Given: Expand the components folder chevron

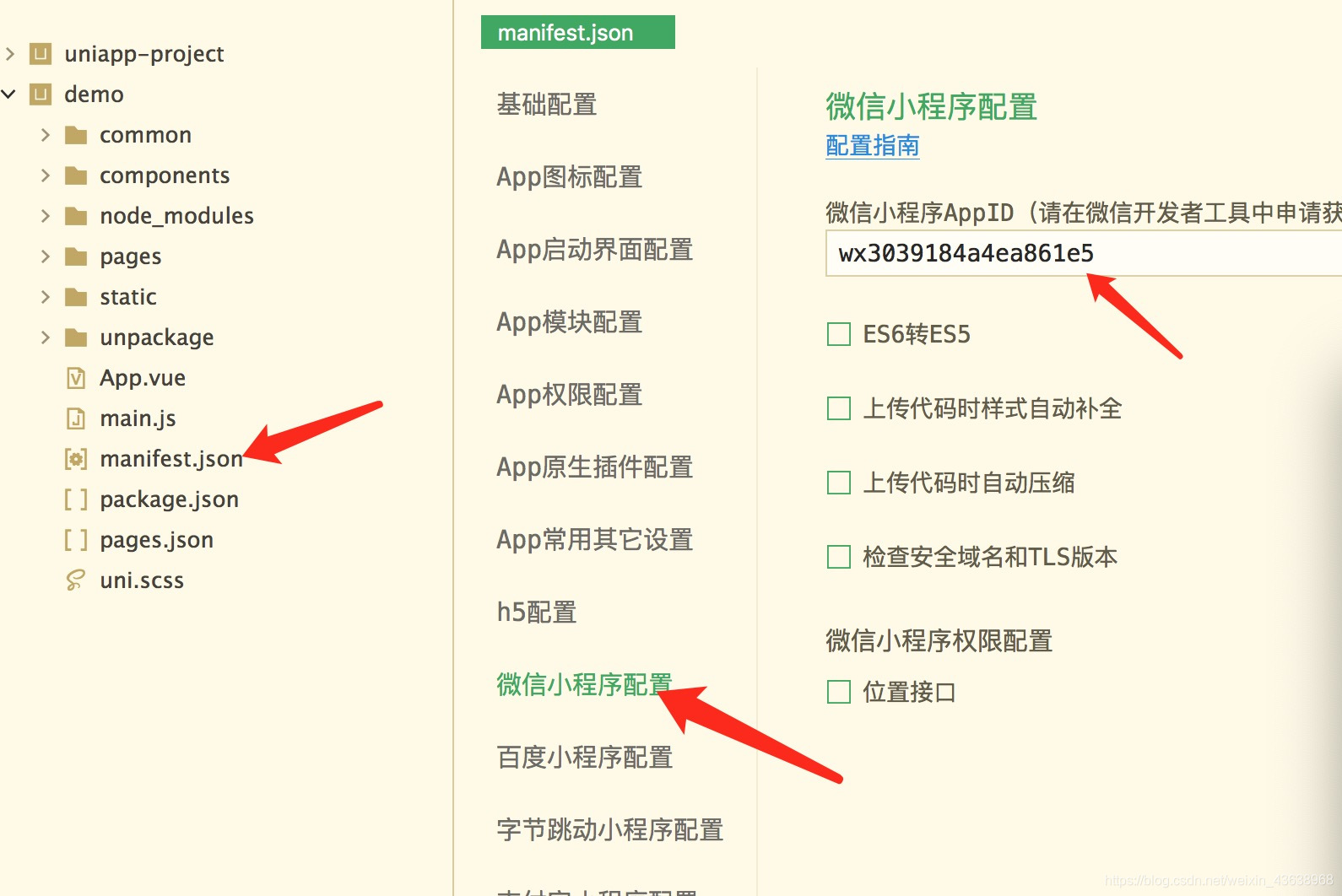Looking at the screenshot, I should (46, 175).
